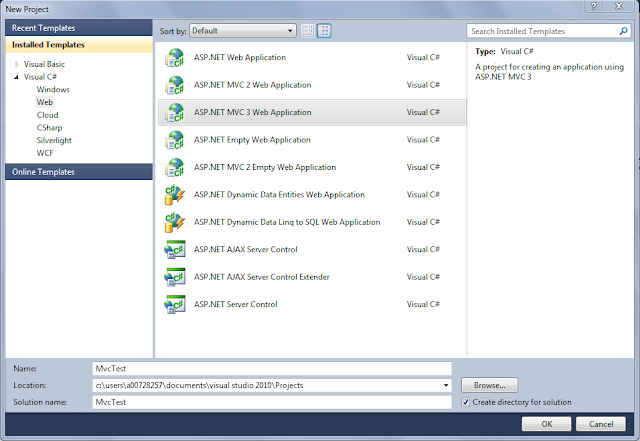Select ASP.NET MVC 2 Web Application text
The width and height of the screenshot is (640, 441).
pos(252,85)
